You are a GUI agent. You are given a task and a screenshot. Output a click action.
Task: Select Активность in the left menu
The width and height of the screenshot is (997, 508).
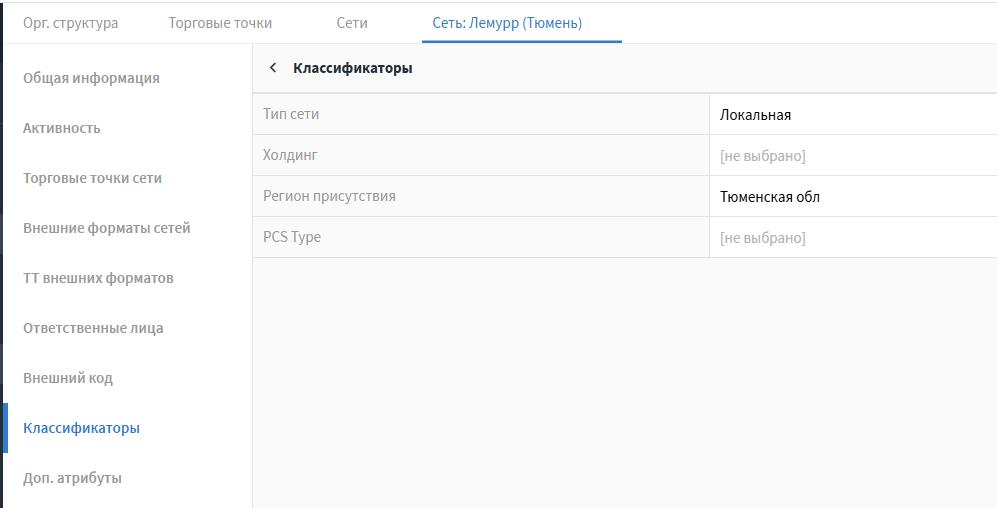point(62,128)
